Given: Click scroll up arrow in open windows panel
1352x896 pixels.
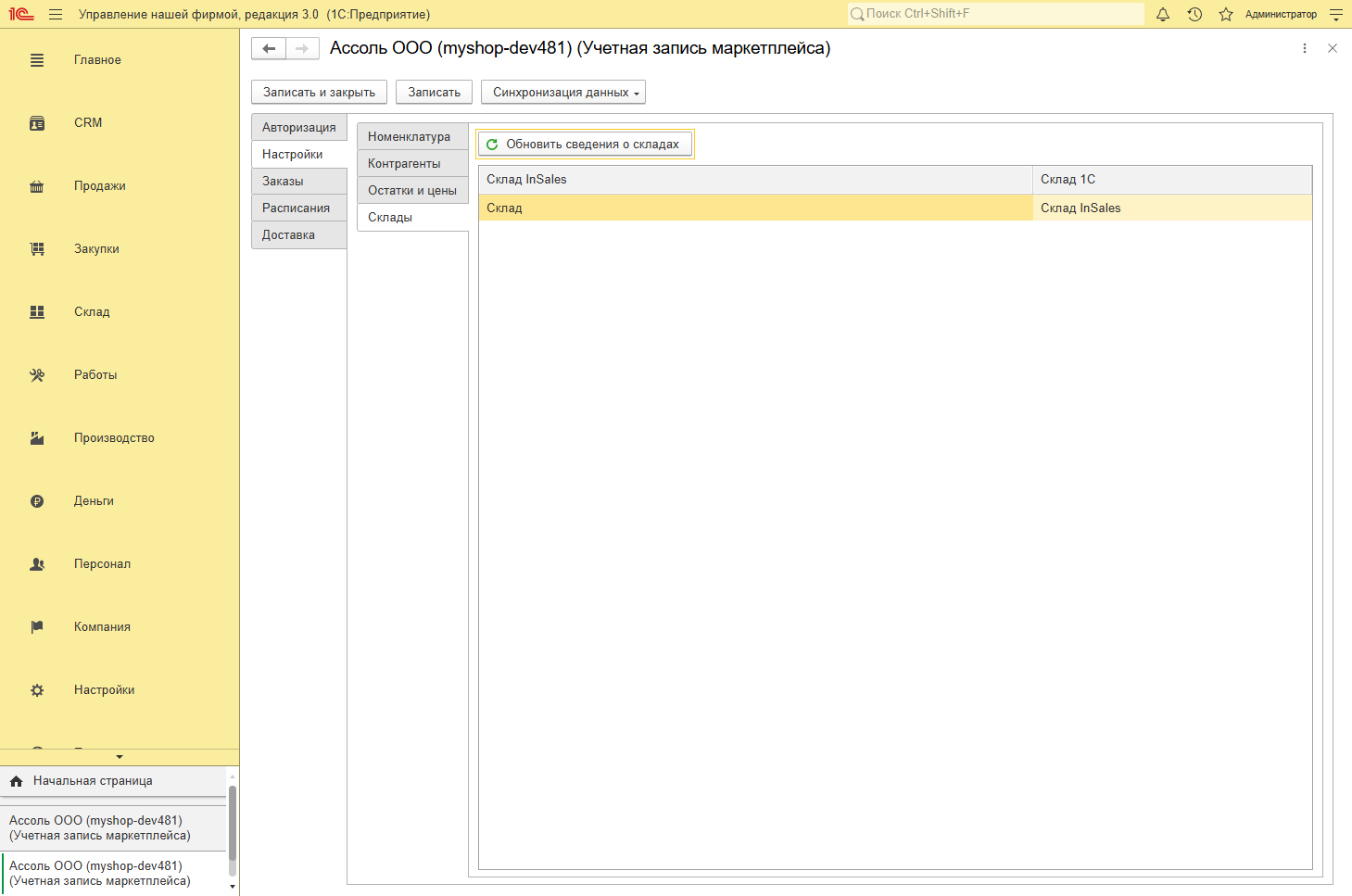Looking at the screenshot, I should [x=233, y=776].
